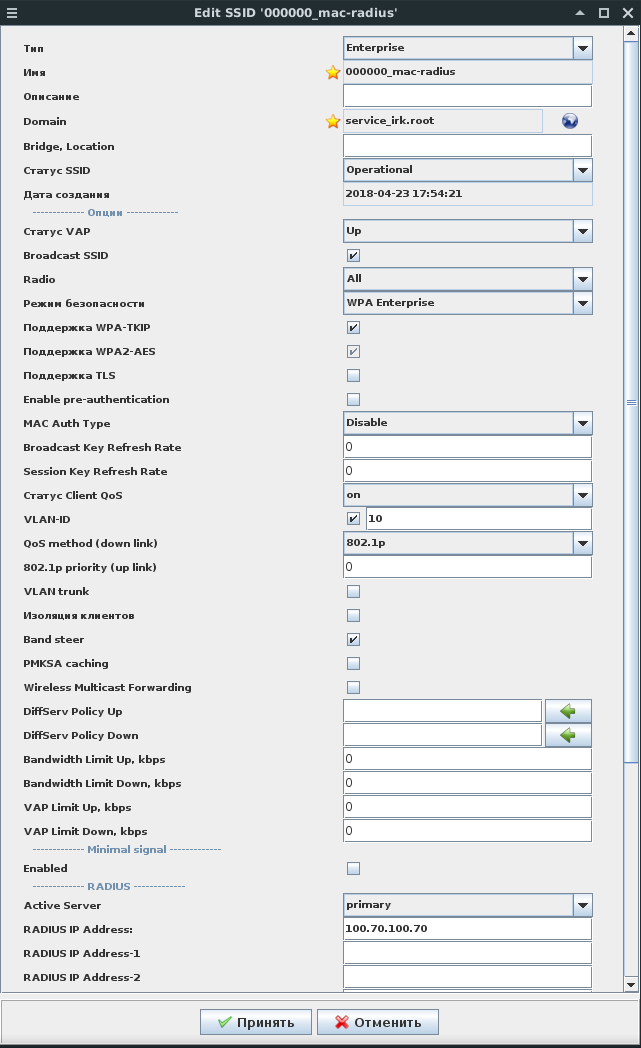The height and width of the screenshot is (1048, 641).
Task: Click the Принять button
Action: (x=257, y=1022)
